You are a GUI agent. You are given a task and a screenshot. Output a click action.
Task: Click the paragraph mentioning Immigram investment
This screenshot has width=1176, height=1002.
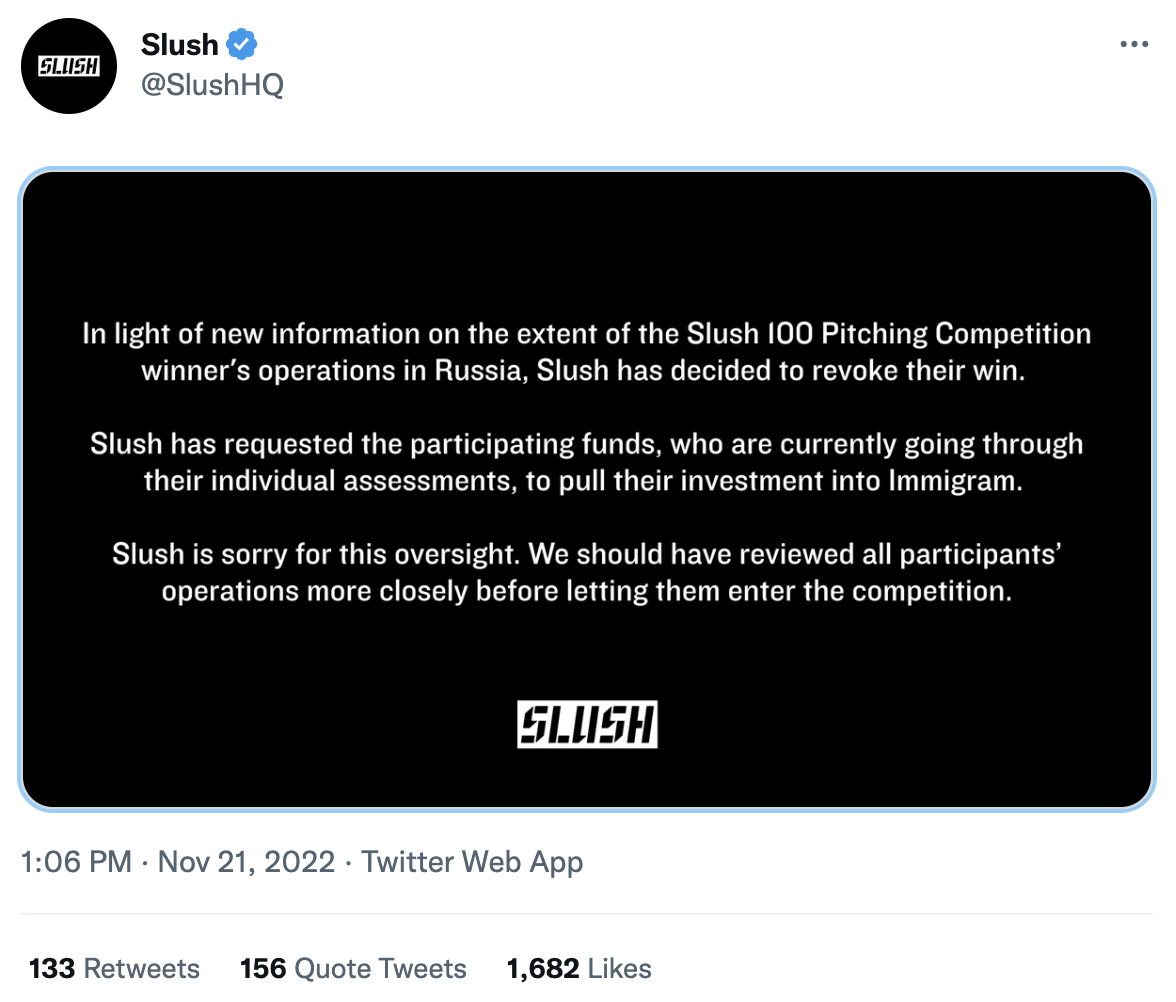point(587,462)
